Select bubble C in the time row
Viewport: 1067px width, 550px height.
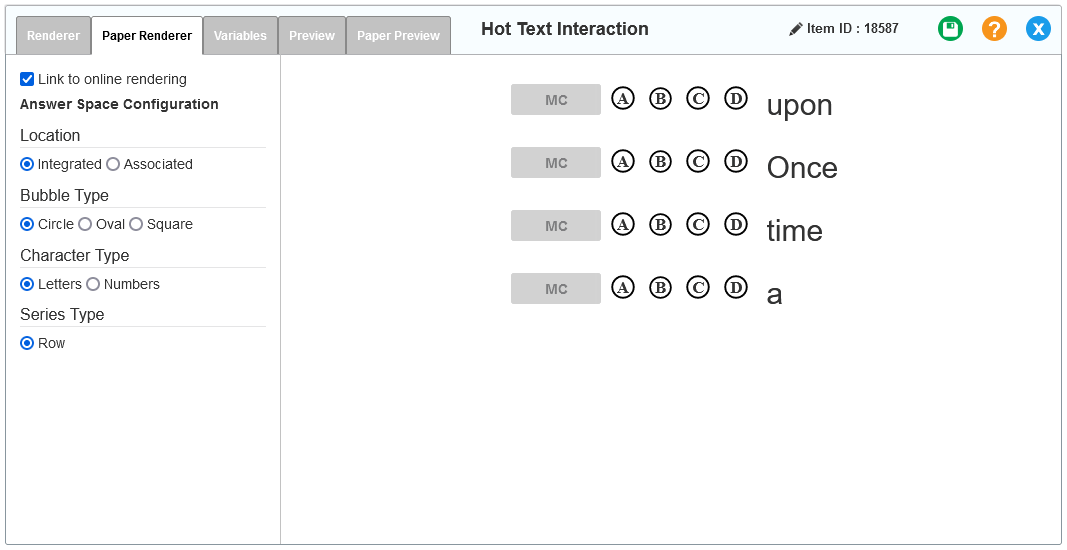coord(697,225)
